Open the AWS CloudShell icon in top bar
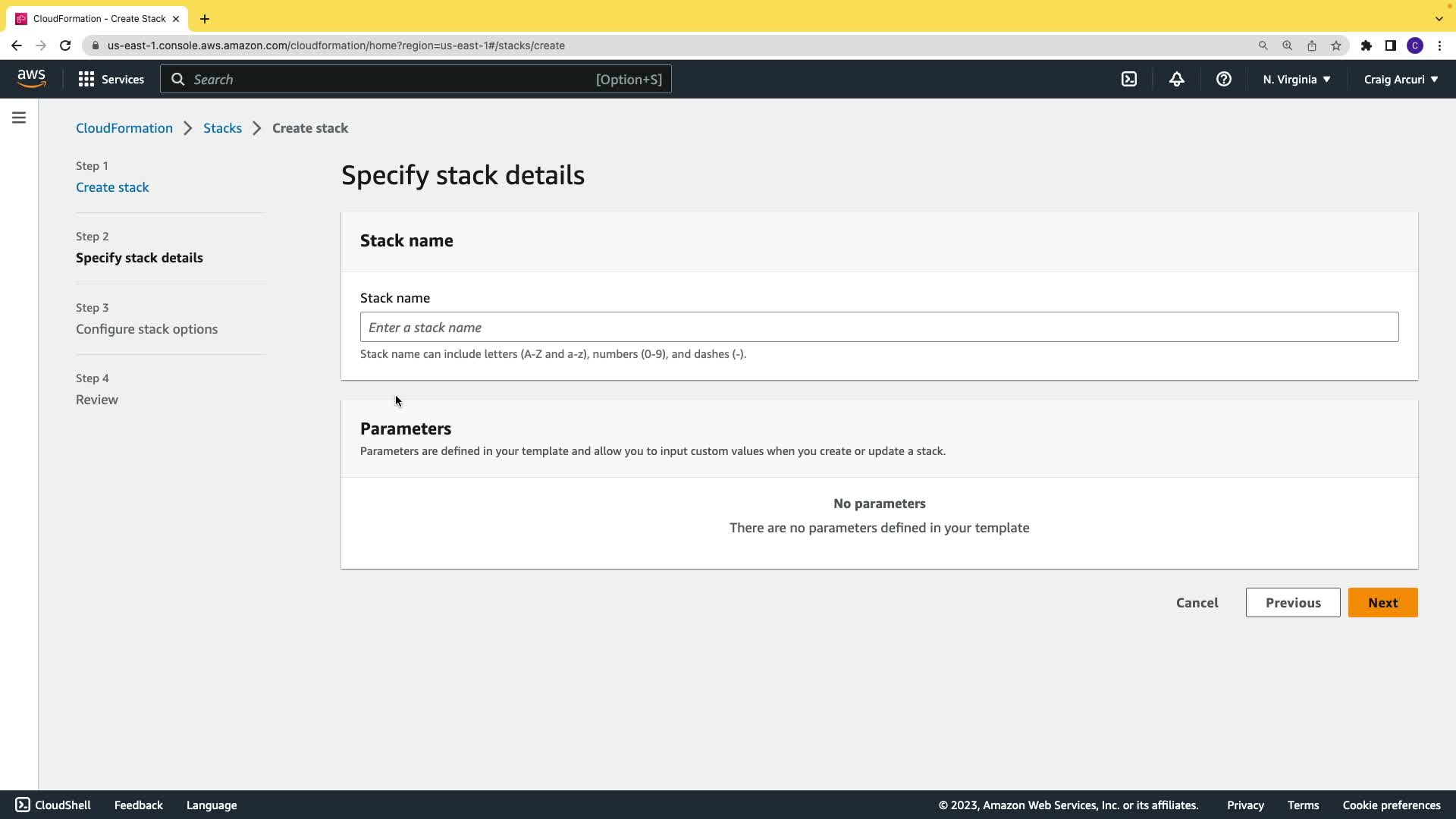Image resolution: width=1456 pixels, height=819 pixels. click(1129, 79)
